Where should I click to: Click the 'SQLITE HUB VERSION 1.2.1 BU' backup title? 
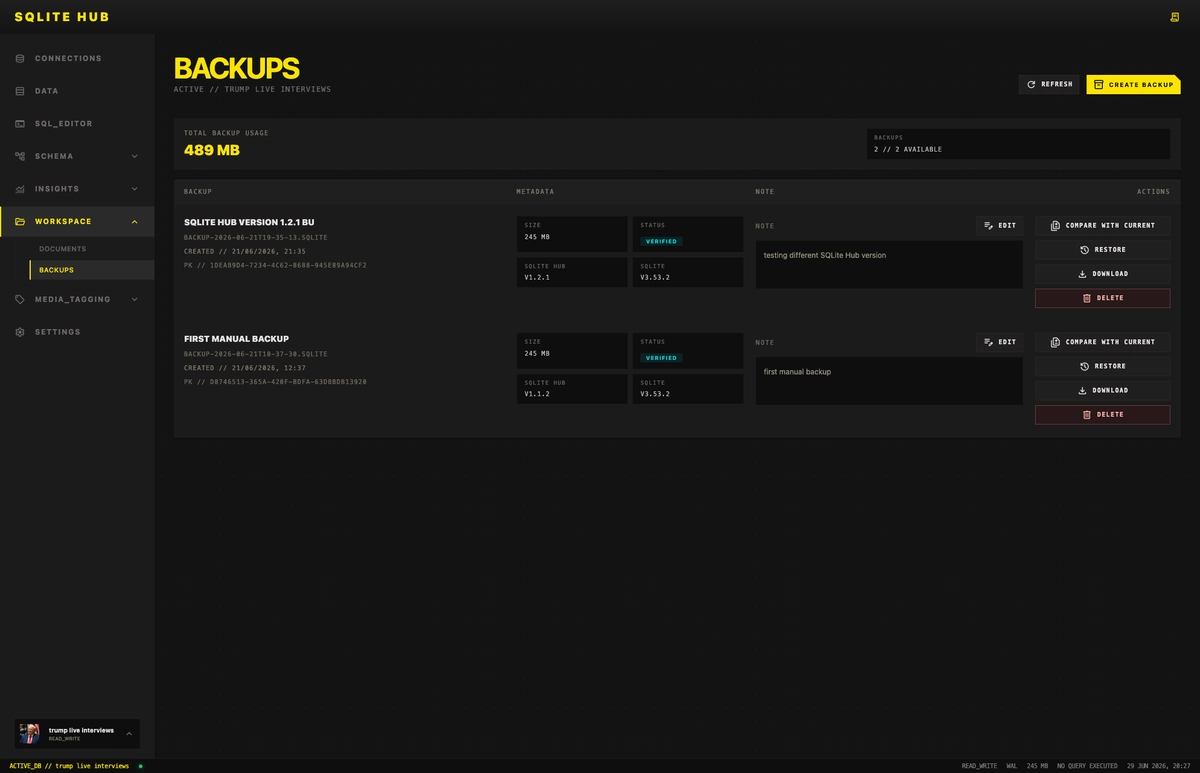tap(249, 222)
